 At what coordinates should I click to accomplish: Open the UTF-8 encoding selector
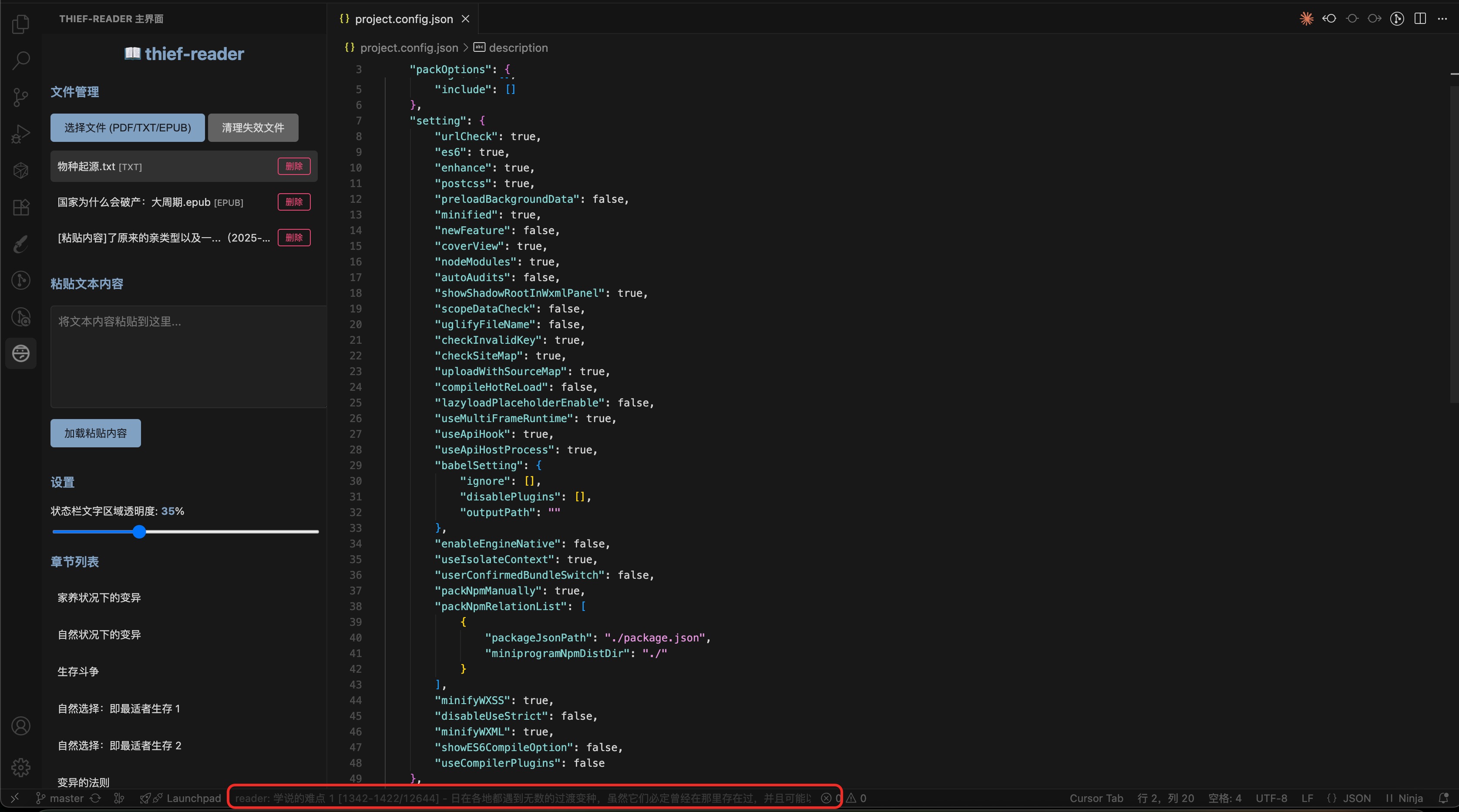(x=1271, y=798)
